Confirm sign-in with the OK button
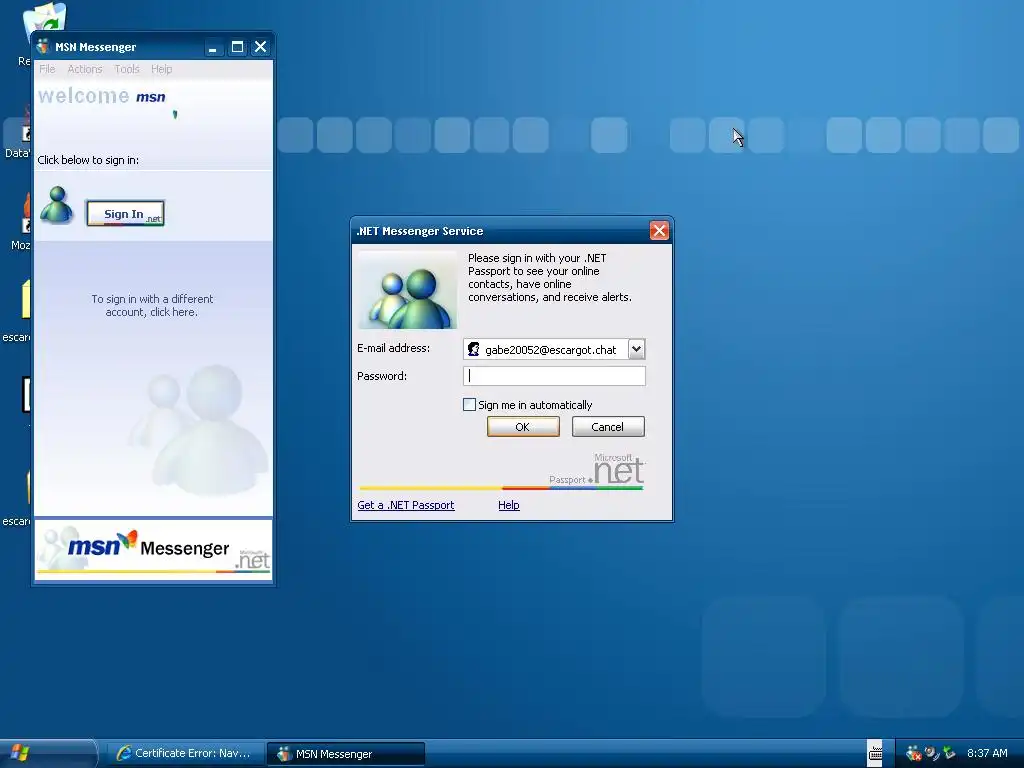 523,427
